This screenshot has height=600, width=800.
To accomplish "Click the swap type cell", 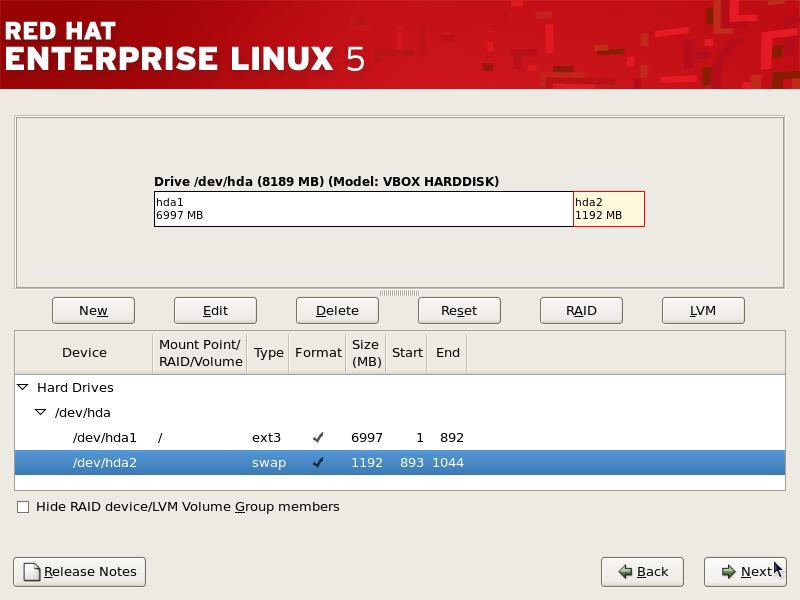I will point(269,463).
